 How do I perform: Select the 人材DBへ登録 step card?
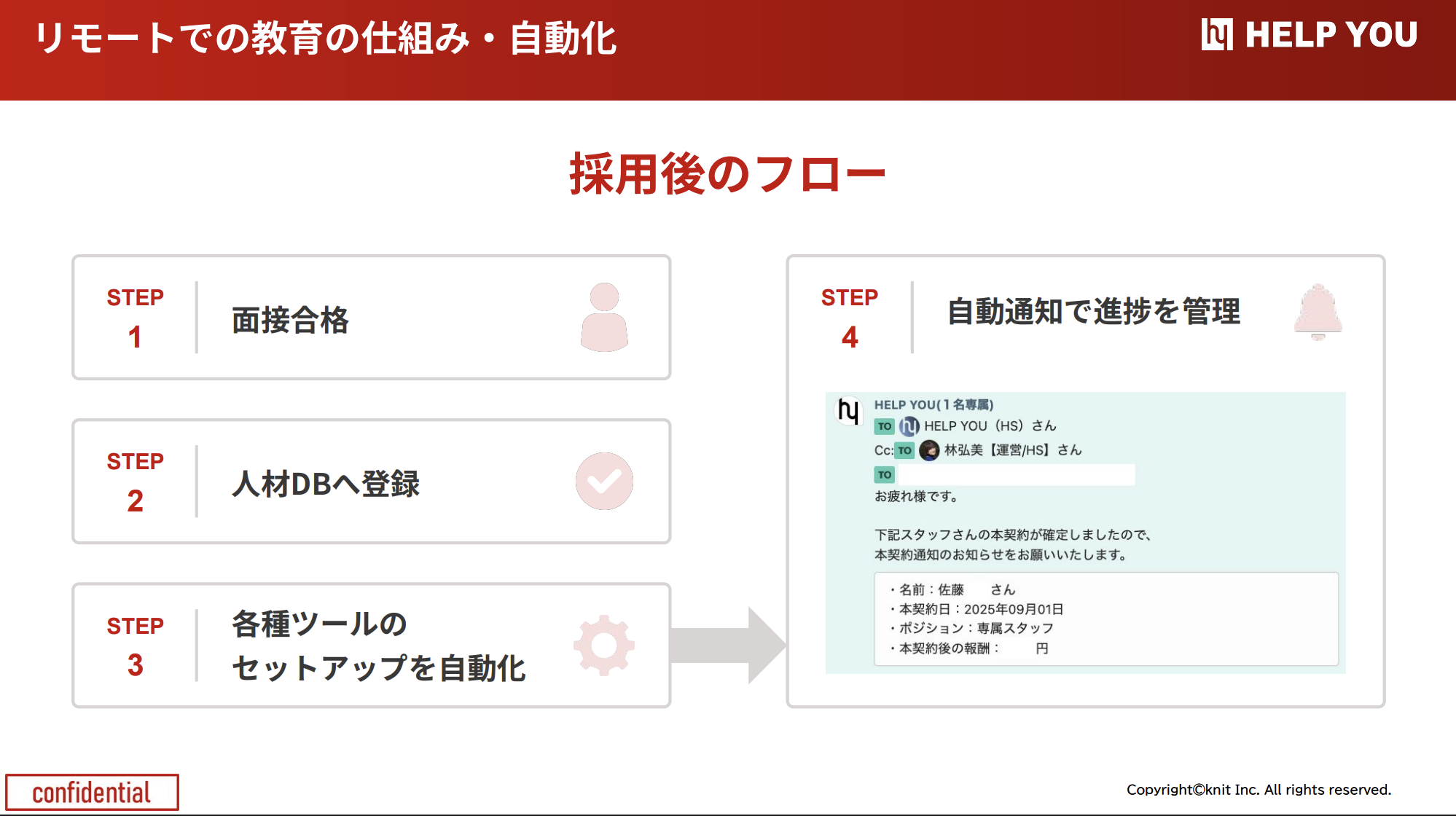point(371,482)
